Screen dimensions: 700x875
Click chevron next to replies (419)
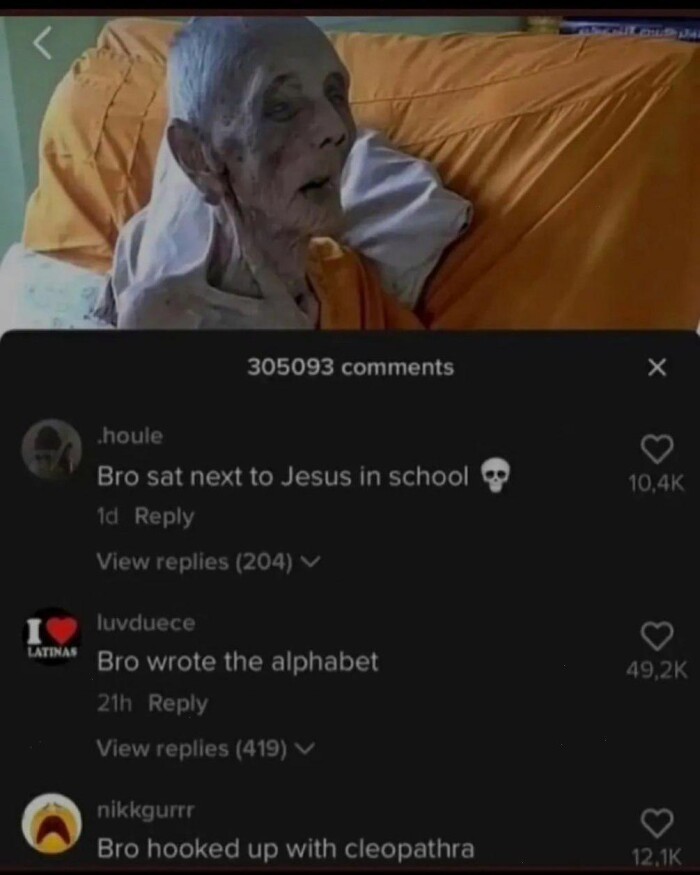point(305,749)
